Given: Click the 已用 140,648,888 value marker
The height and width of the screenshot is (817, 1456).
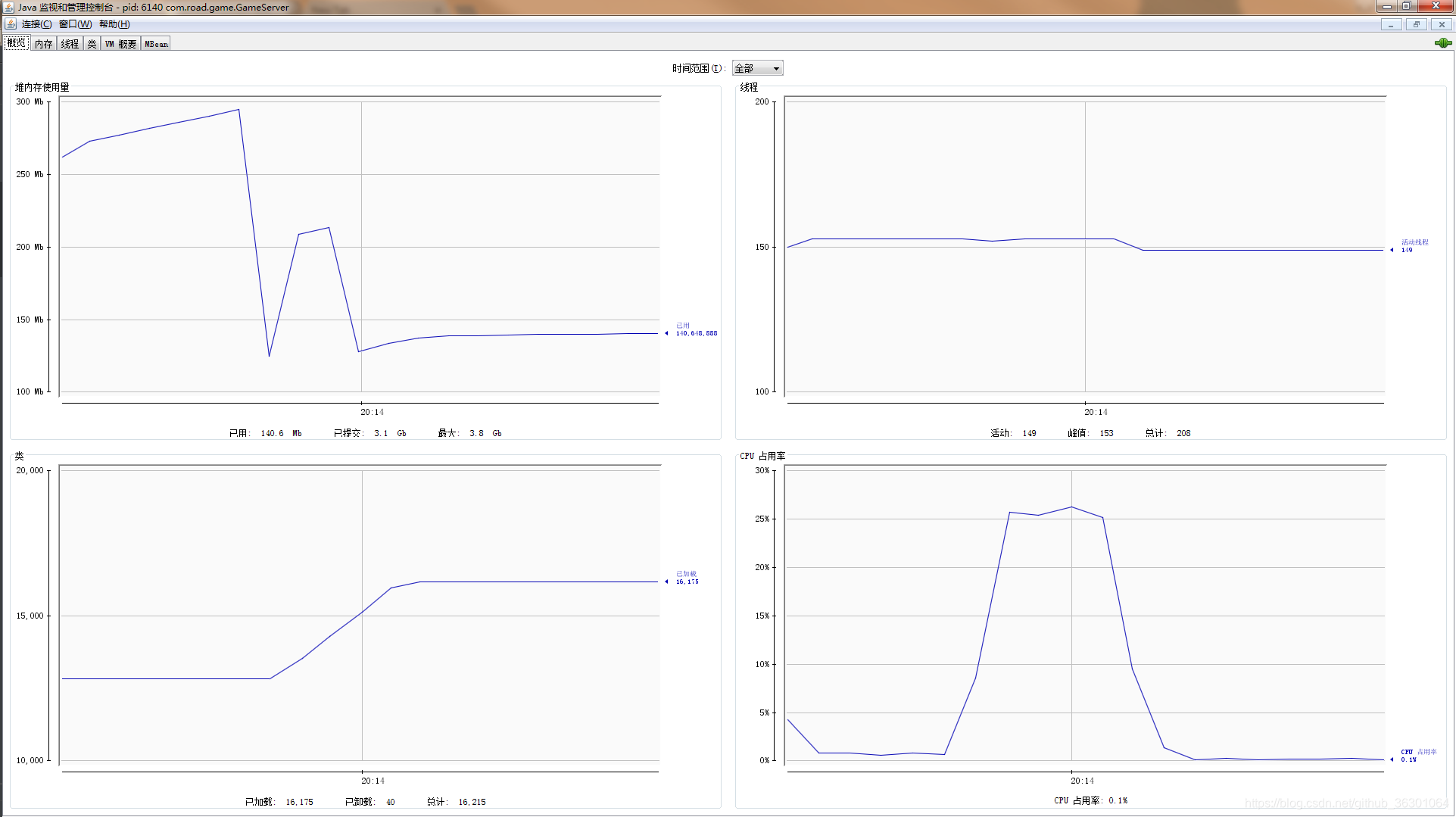Looking at the screenshot, I should [x=691, y=329].
